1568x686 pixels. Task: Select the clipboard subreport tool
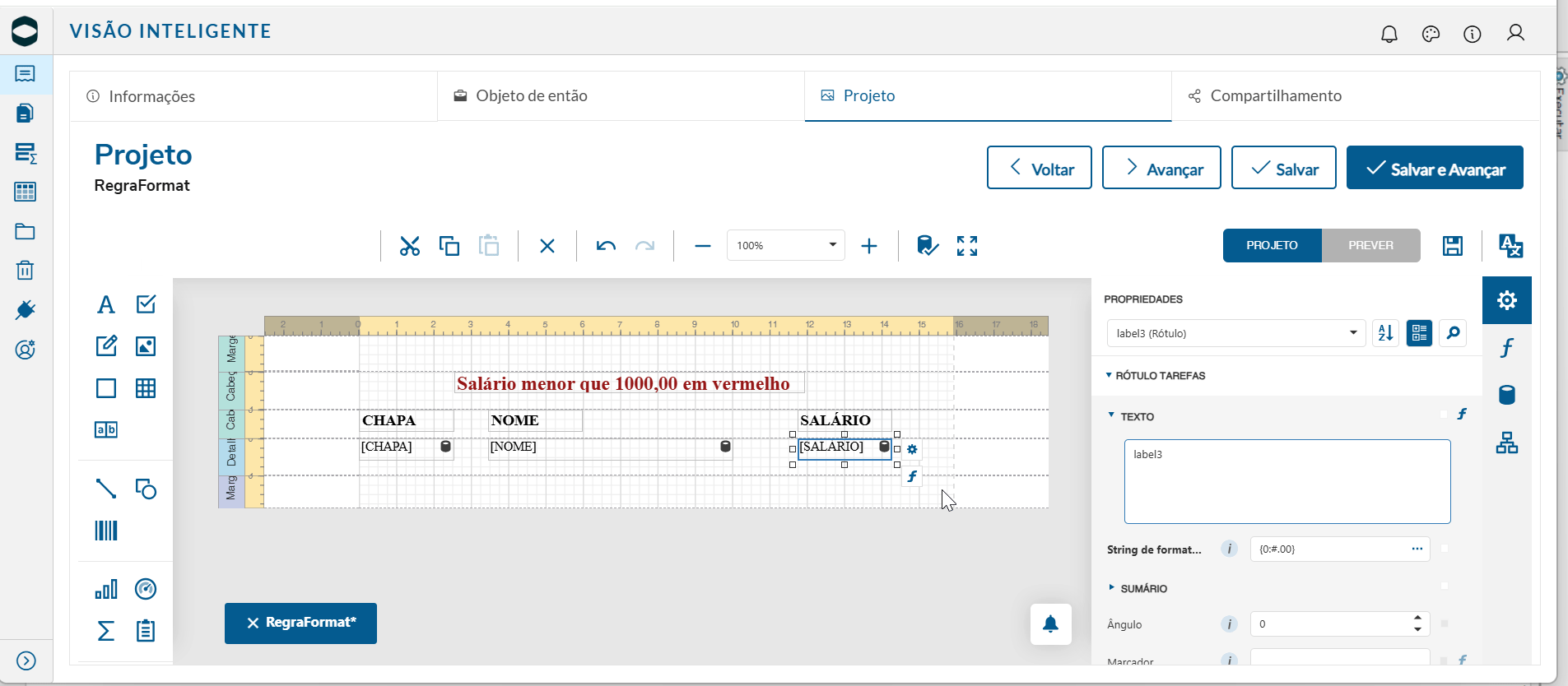(x=146, y=631)
